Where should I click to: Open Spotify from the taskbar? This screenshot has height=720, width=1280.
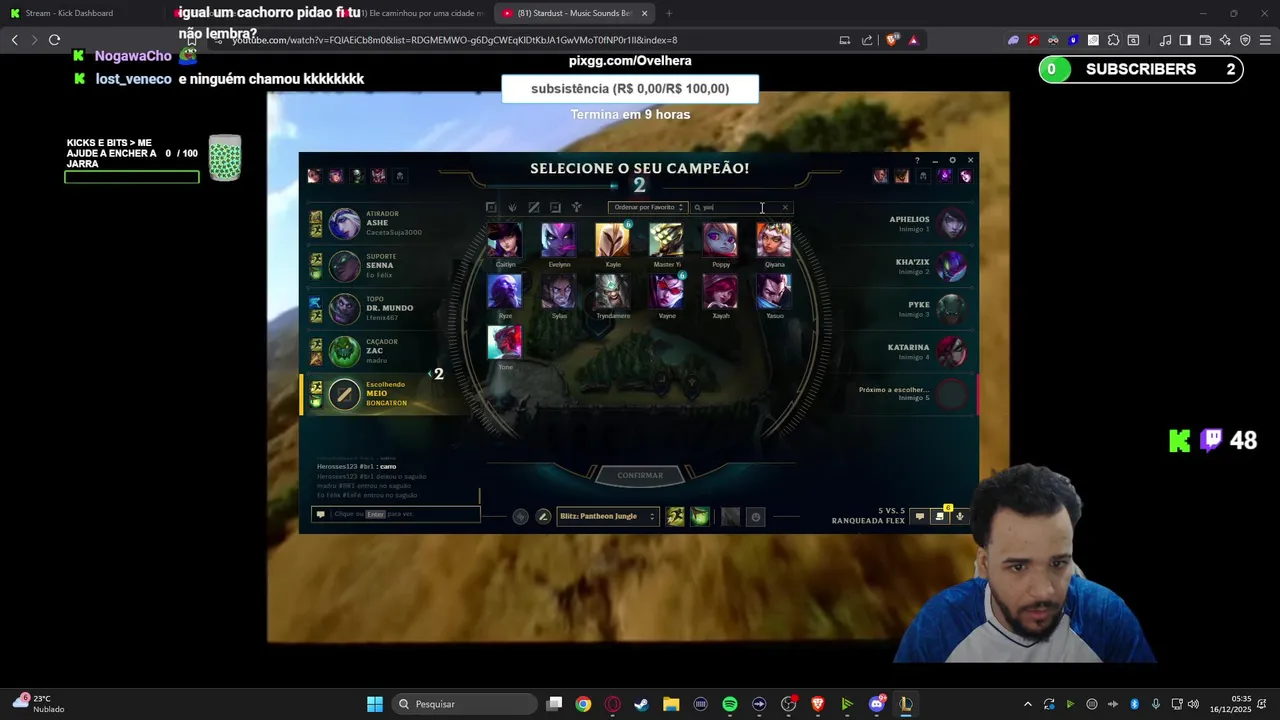tap(730, 704)
